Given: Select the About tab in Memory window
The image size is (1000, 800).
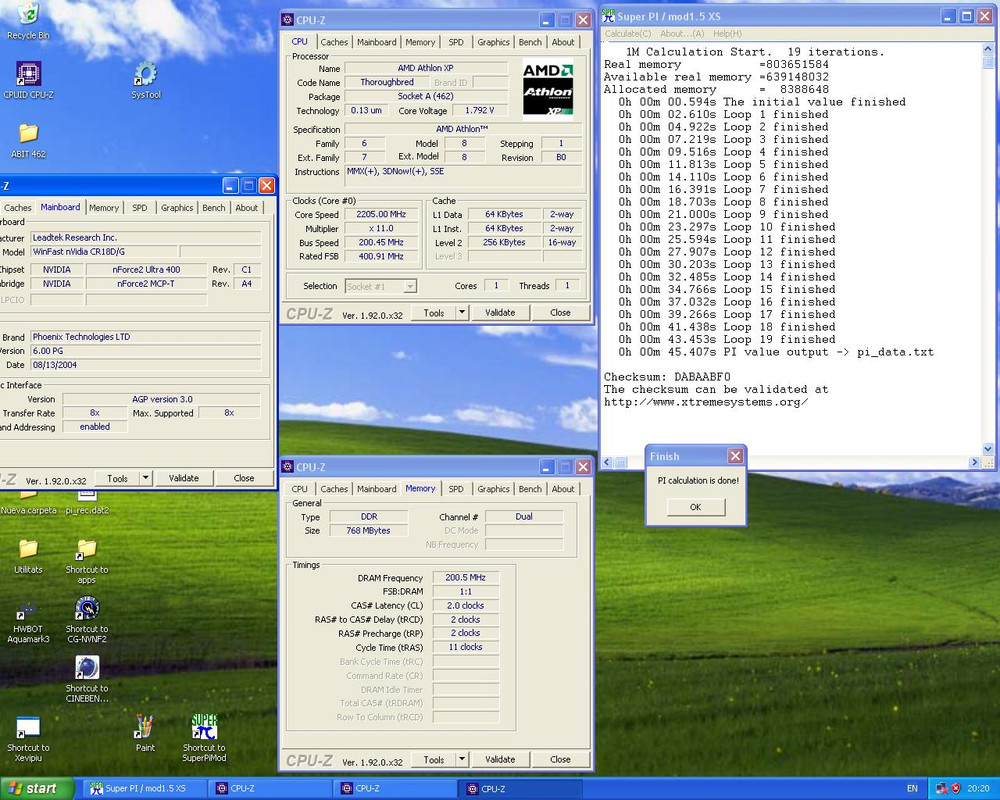Looking at the screenshot, I should click(562, 489).
